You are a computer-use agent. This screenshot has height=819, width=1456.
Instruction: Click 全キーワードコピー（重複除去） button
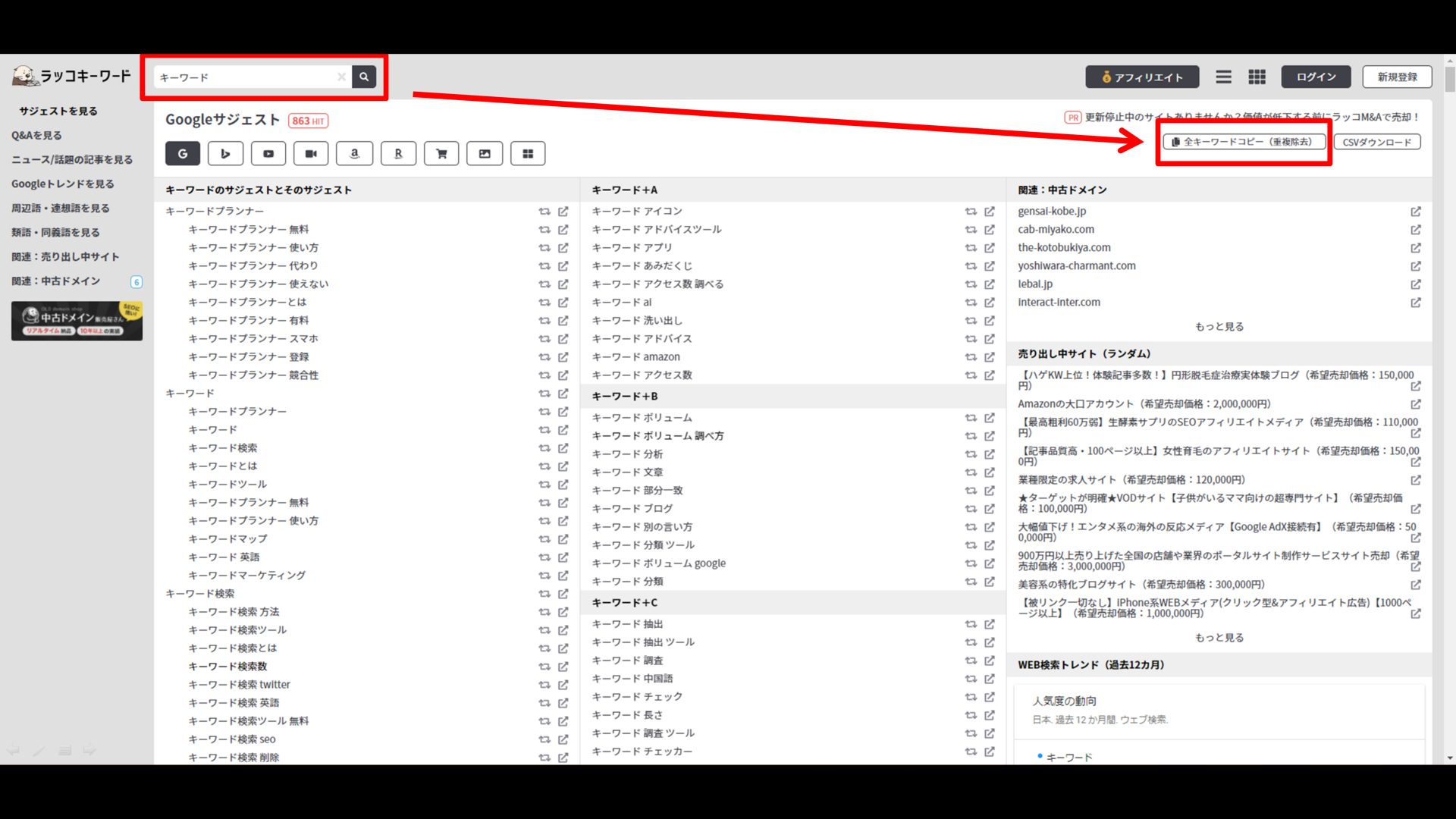coord(1244,142)
